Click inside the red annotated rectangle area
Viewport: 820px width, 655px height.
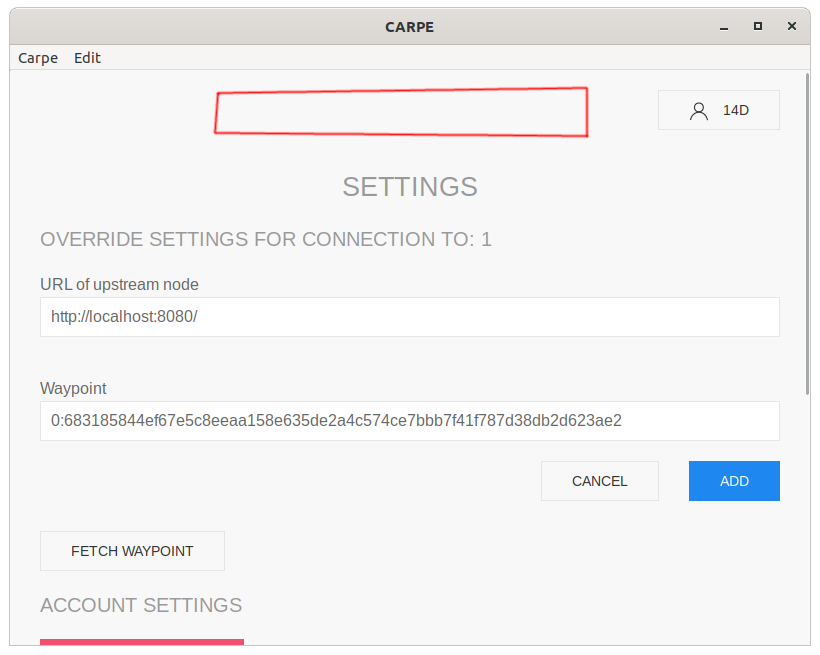[400, 111]
